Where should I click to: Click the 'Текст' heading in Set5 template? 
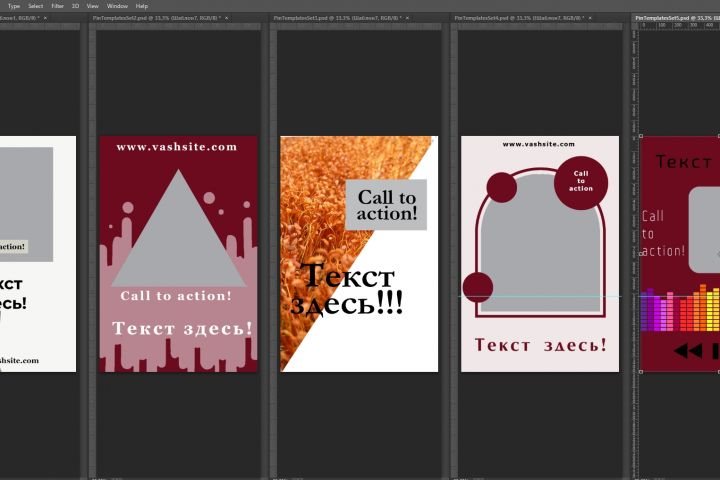pos(684,162)
